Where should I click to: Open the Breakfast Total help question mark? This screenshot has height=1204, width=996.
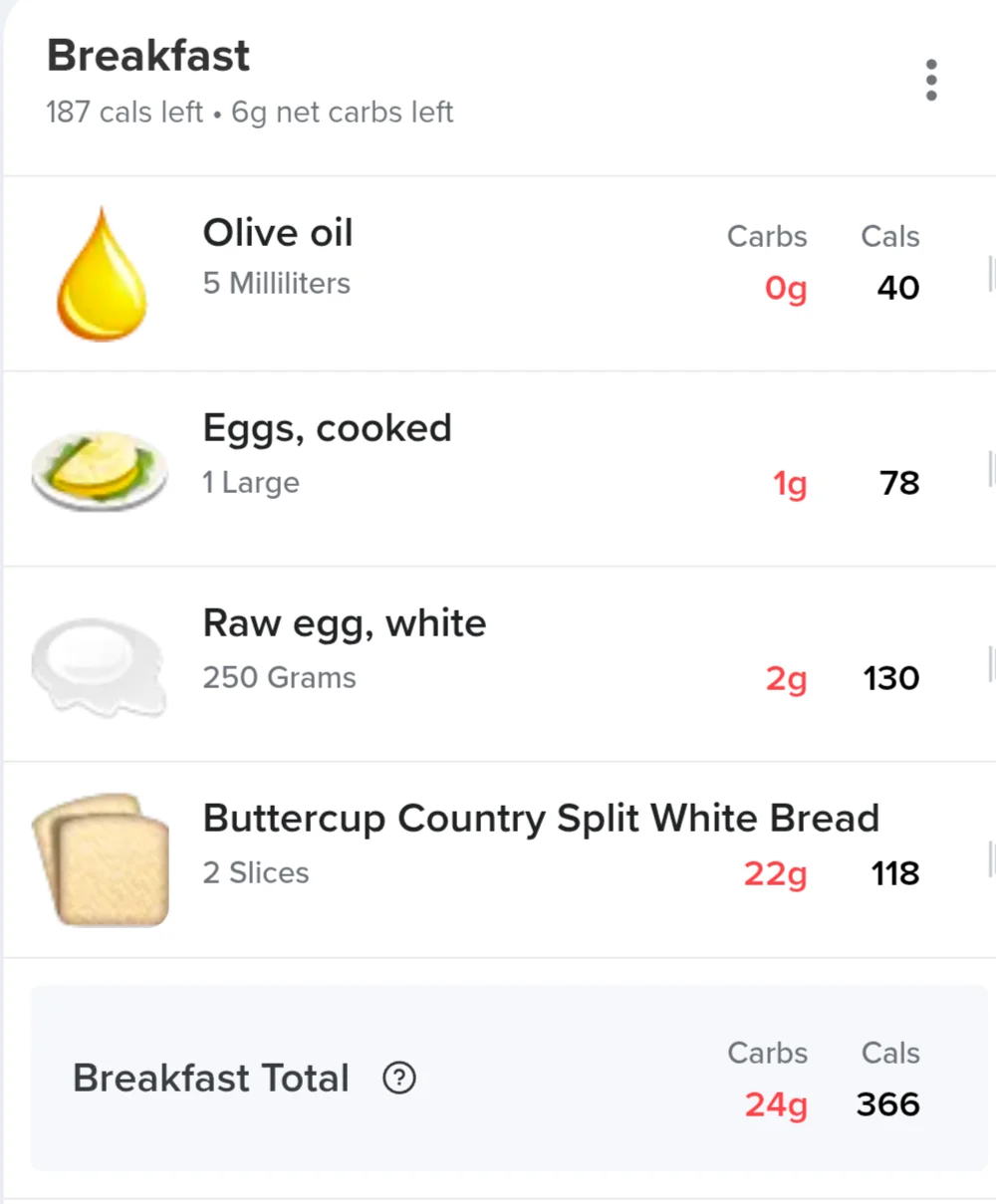coord(399,1078)
